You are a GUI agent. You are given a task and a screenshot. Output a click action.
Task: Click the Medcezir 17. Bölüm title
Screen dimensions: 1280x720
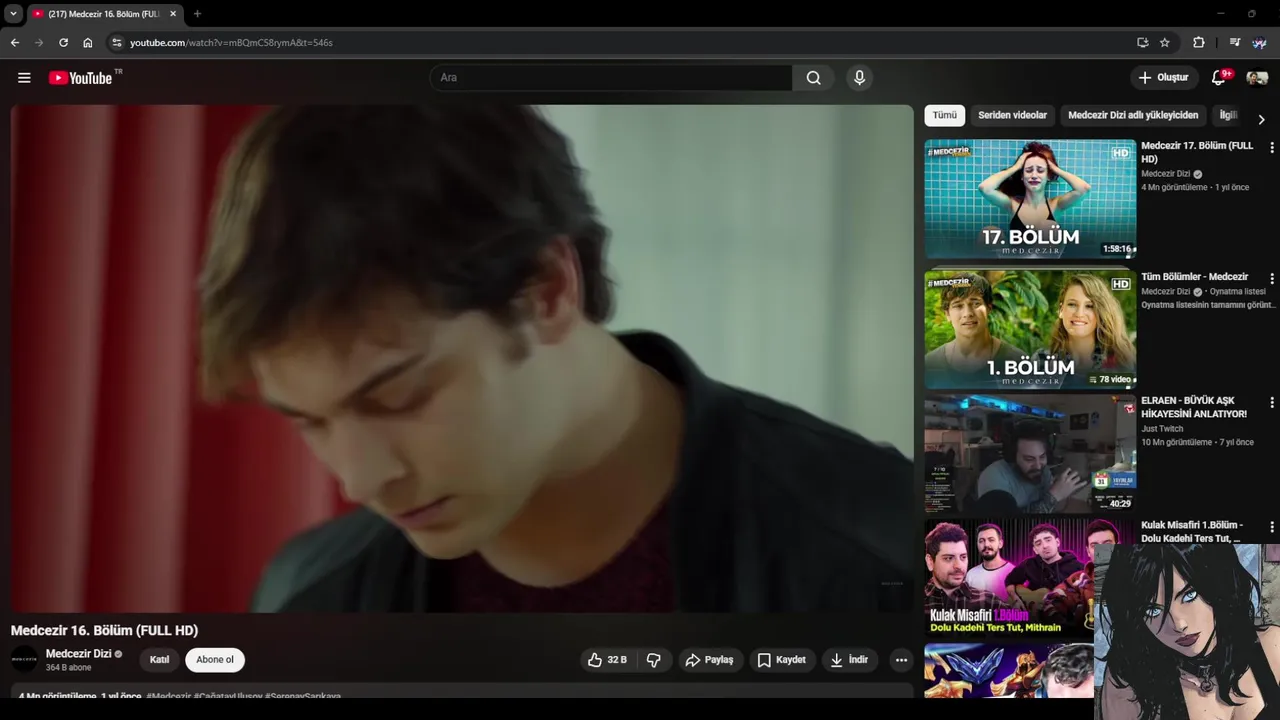click(x=1197, y=152)
